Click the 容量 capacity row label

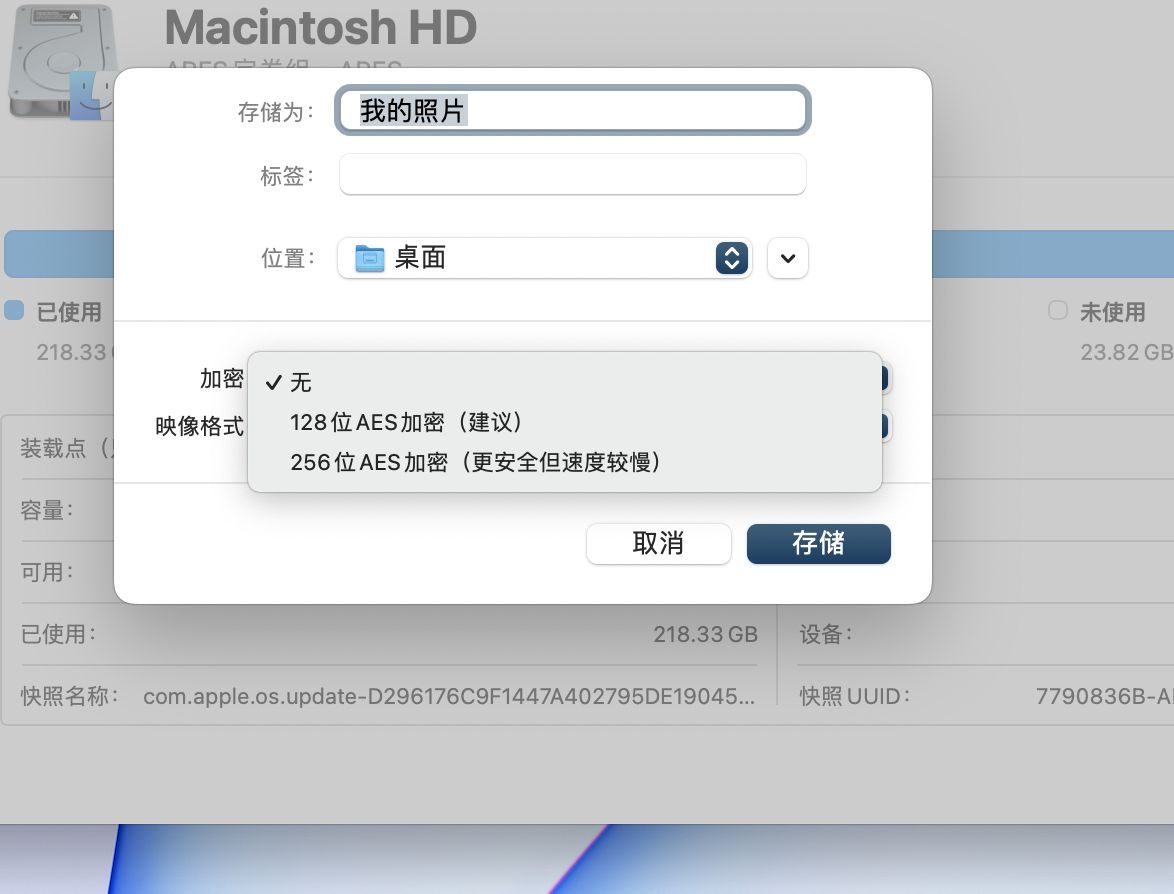46,511
